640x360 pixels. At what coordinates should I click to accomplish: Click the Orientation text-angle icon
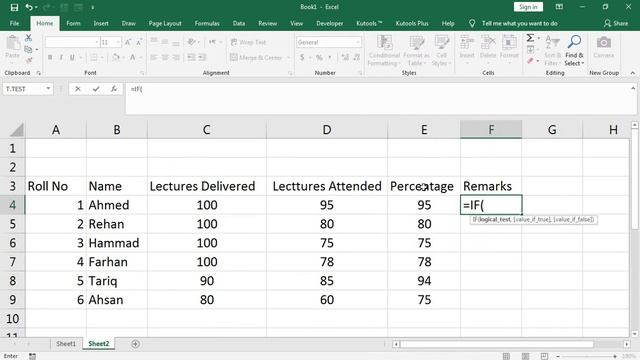coord(191,42)
